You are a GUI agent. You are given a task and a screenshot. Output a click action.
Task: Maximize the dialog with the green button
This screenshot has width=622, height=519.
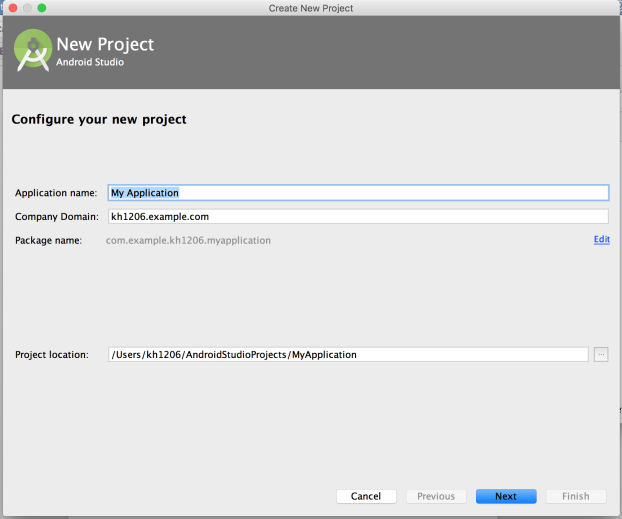click(42, 8)
